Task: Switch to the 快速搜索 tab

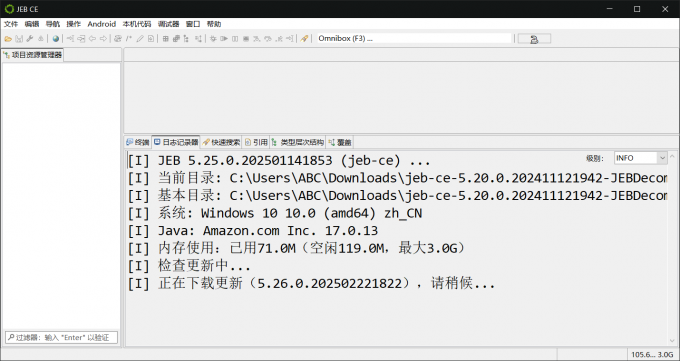Action: coord(221,142)
